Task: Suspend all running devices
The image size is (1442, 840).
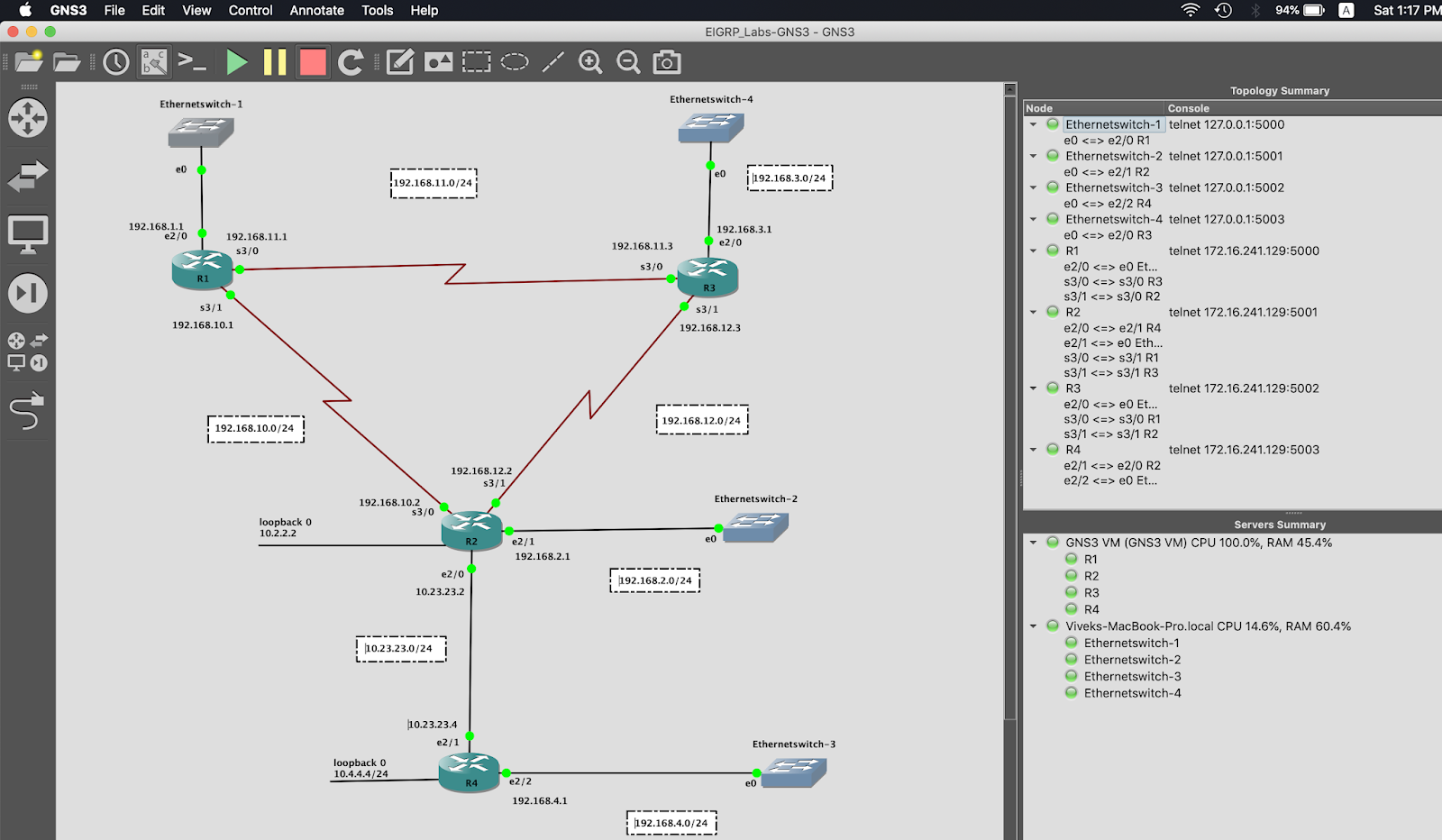Action: [275, 62]
